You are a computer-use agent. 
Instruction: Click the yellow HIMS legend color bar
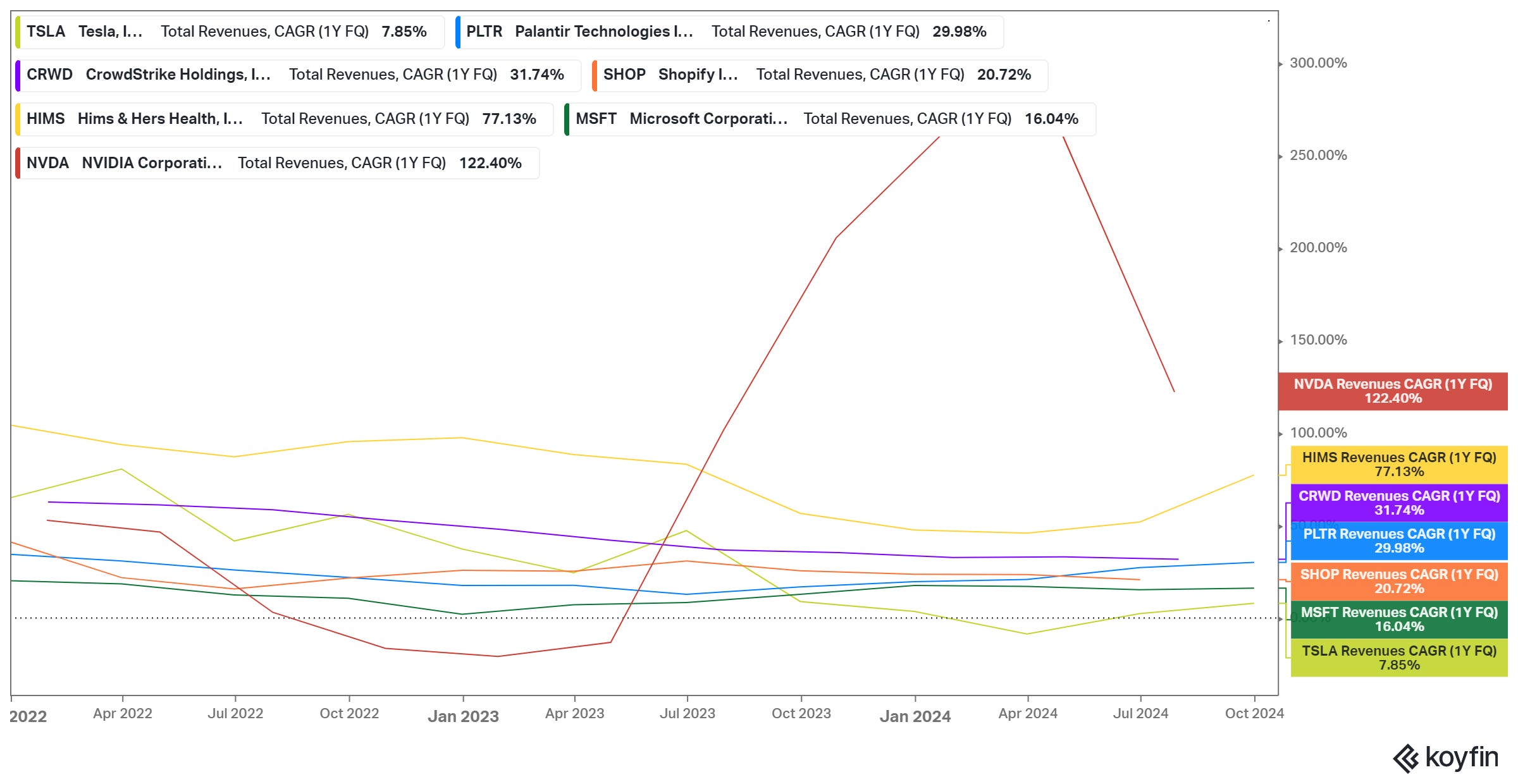point(18,119)
